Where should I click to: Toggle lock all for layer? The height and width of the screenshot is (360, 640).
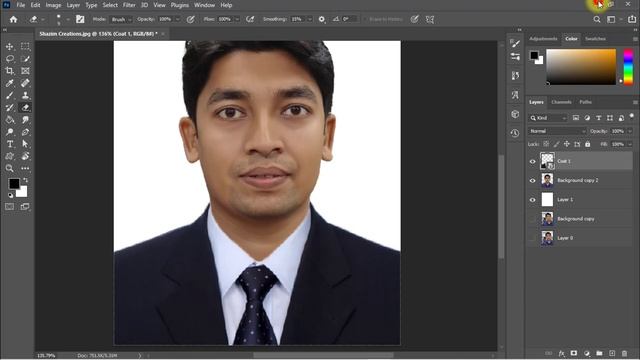(x=587, y=144)
